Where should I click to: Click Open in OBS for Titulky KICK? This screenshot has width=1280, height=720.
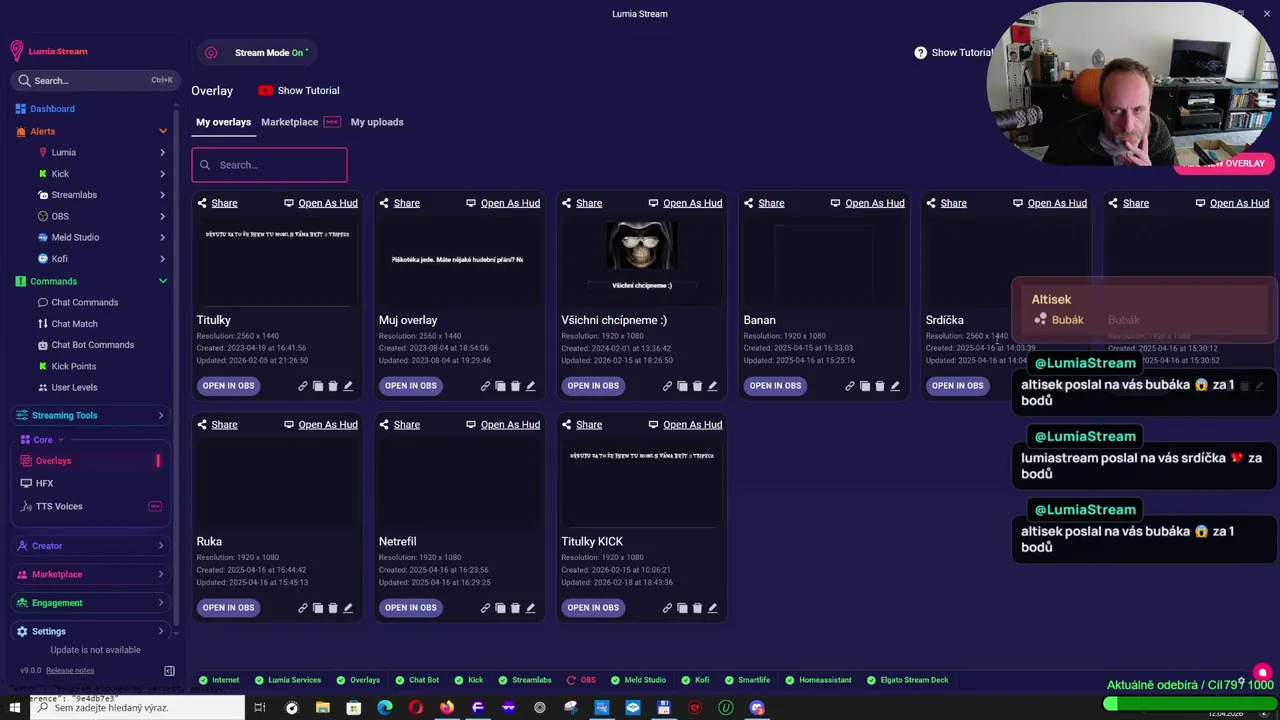(593, 608)
